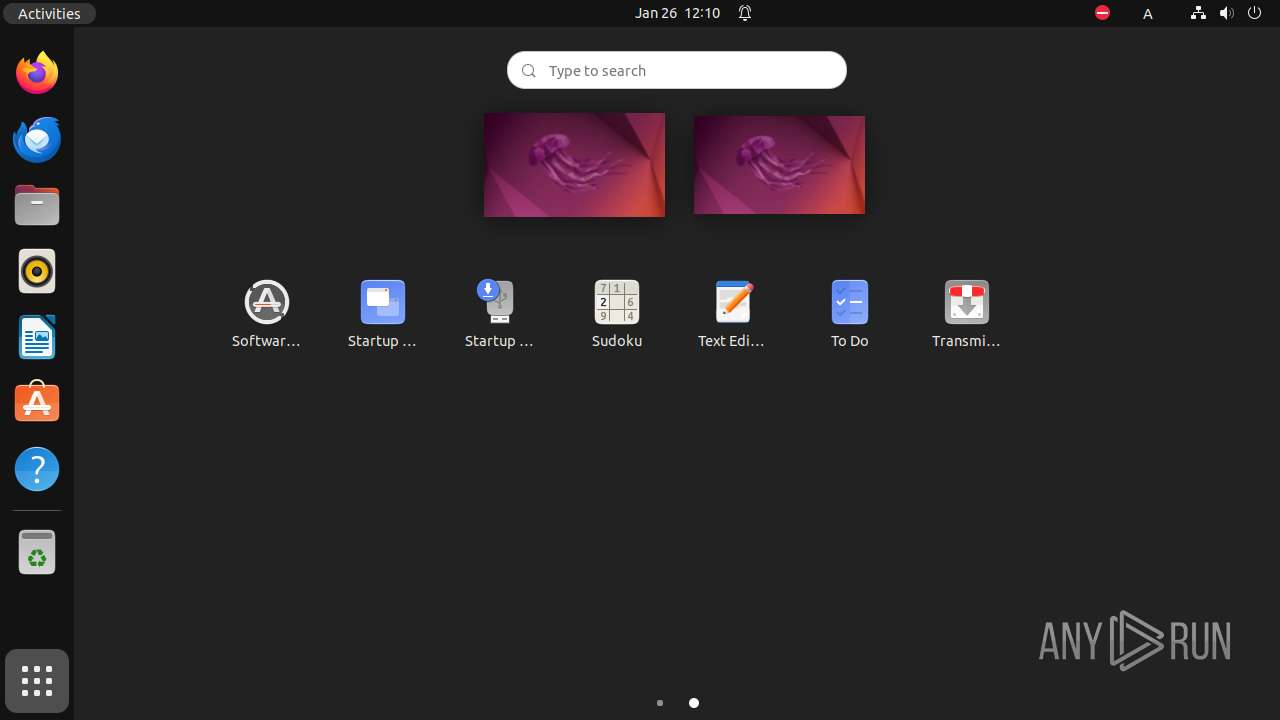Open the Transmission torrent app

(966, 314)
